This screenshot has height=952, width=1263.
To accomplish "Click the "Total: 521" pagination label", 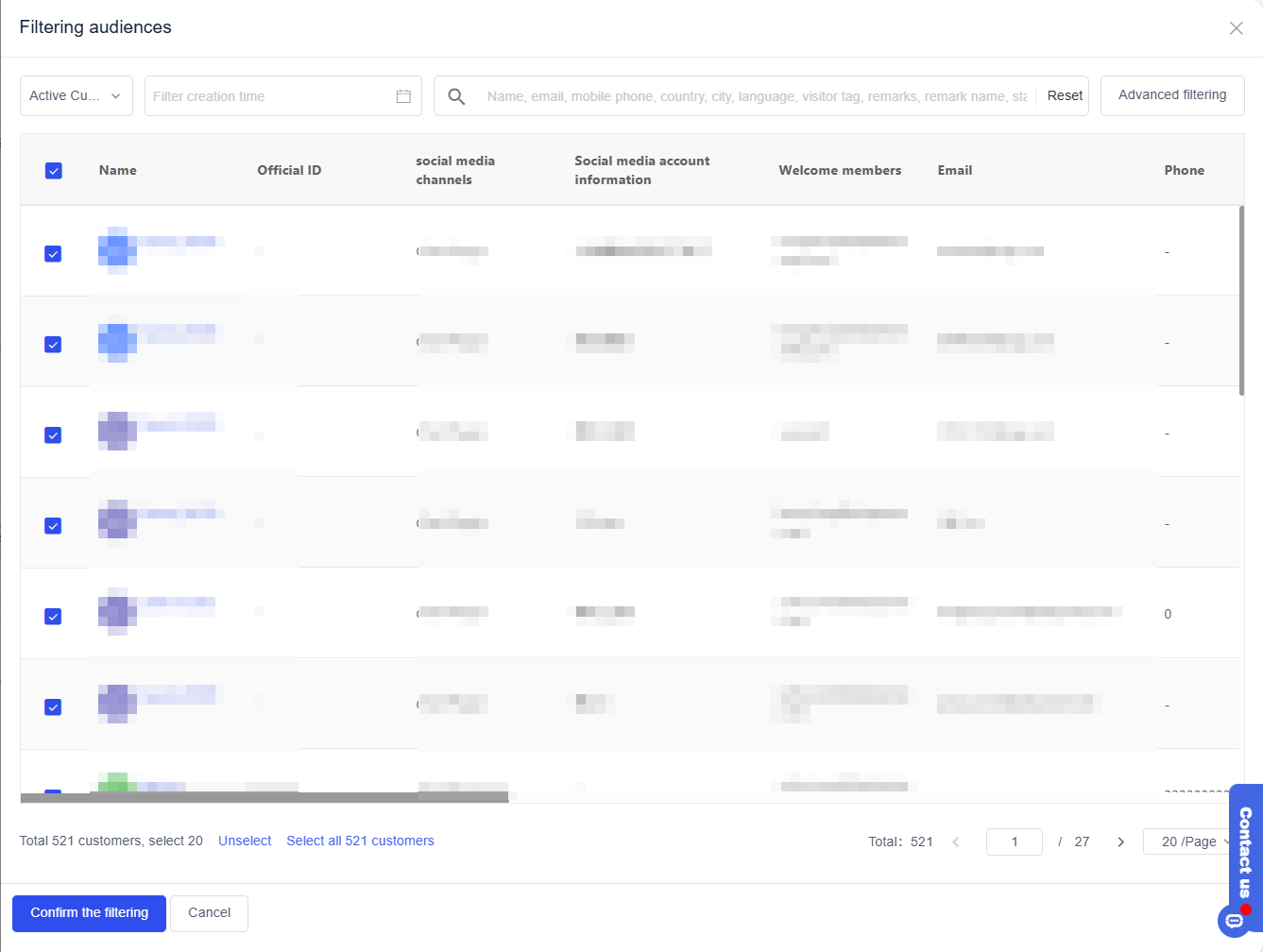I will tap(900, 841).
